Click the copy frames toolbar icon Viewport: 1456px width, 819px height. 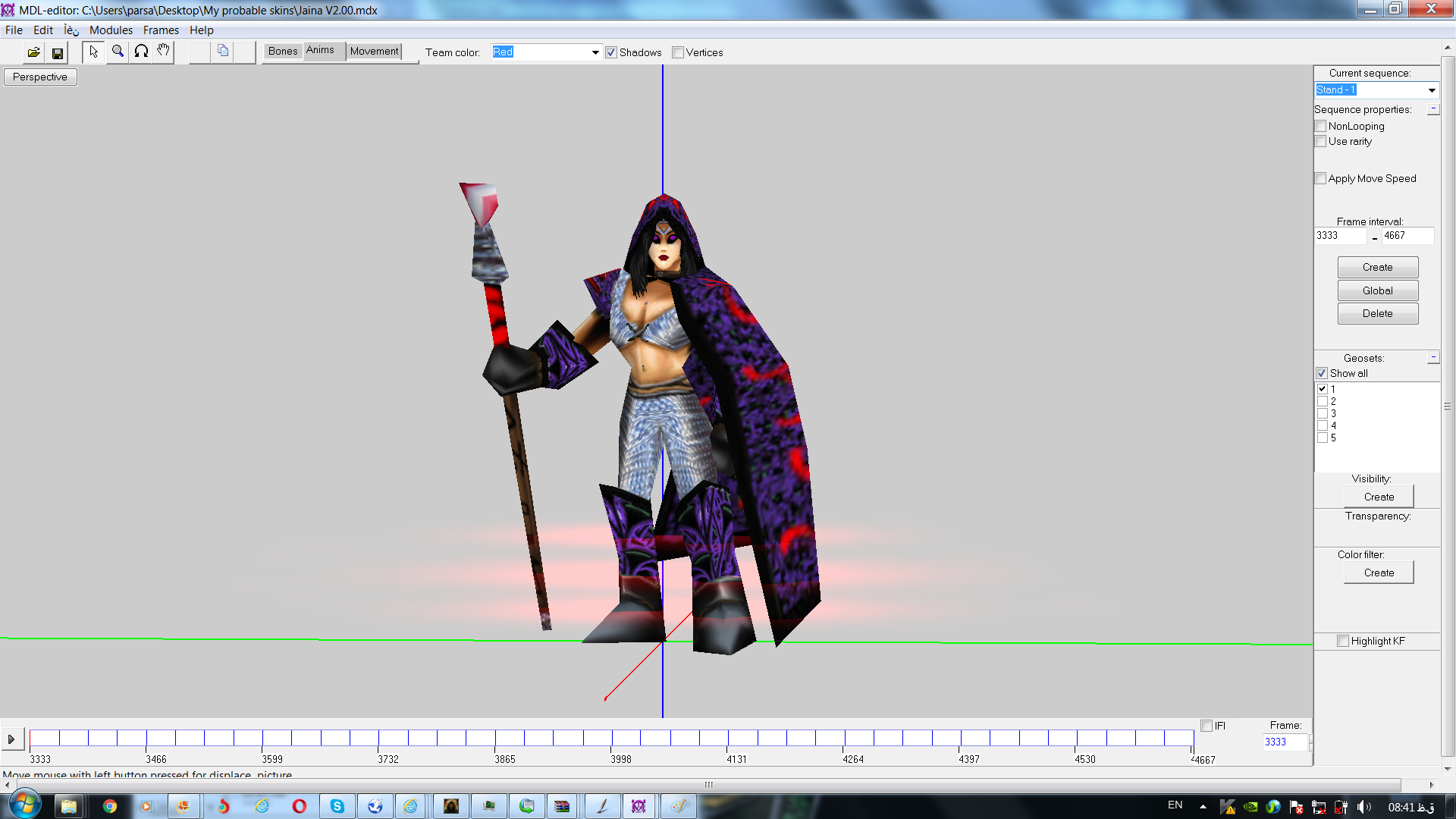click(223, 52)
